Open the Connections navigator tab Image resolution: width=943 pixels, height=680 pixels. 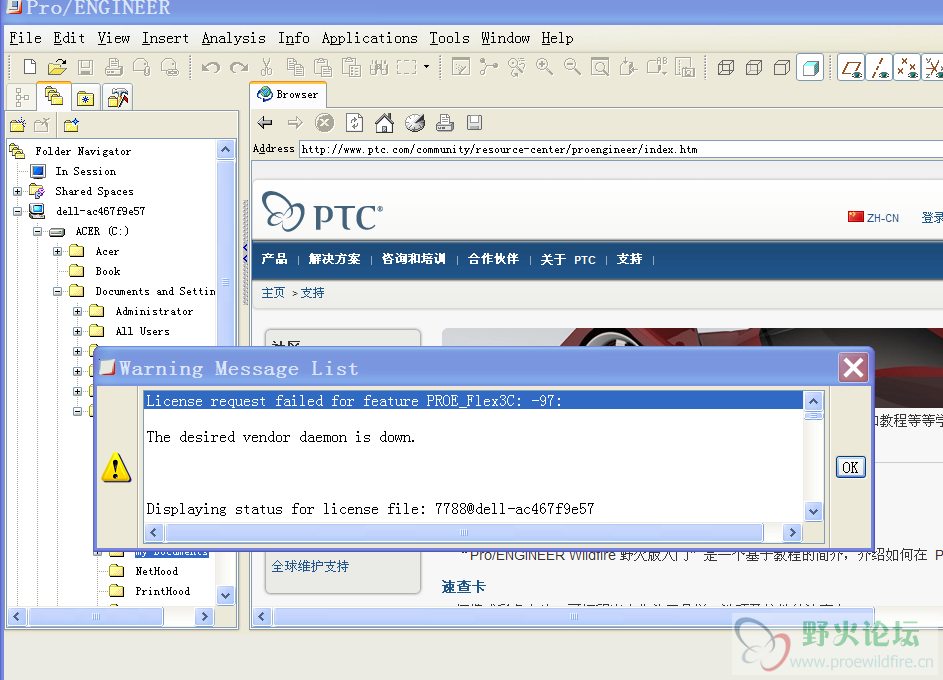pyautogui.click(x=118, y=98)
